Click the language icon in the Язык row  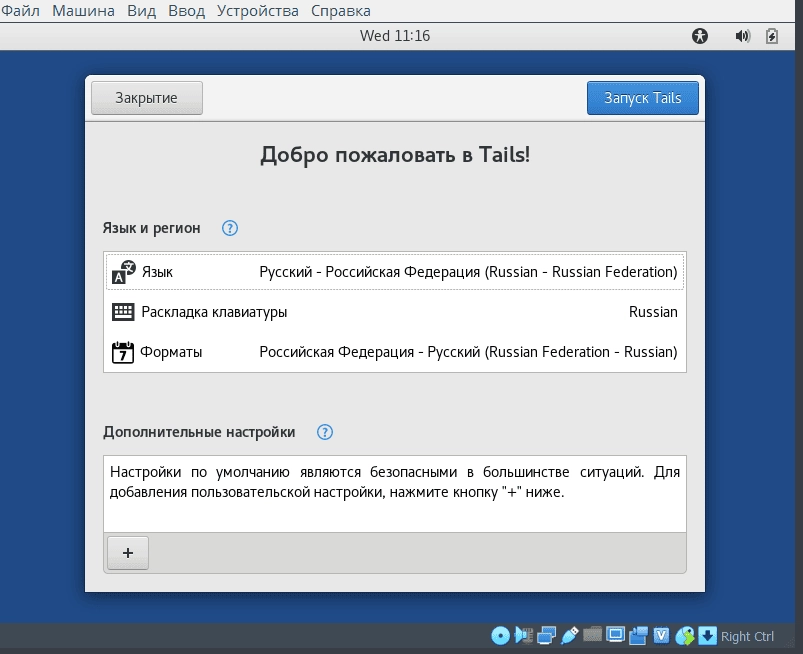click(123, 272)
